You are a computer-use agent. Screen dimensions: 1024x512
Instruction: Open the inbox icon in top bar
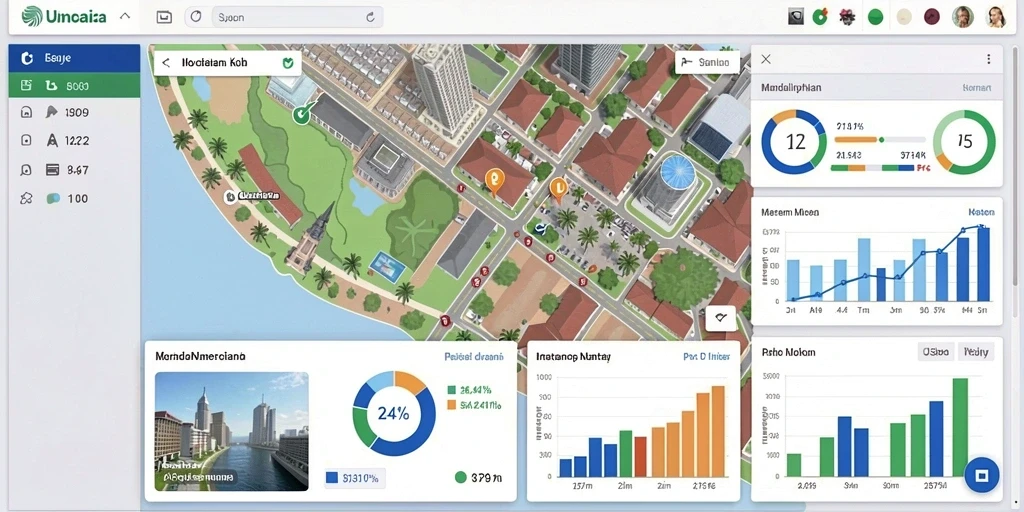click(164, 18)
